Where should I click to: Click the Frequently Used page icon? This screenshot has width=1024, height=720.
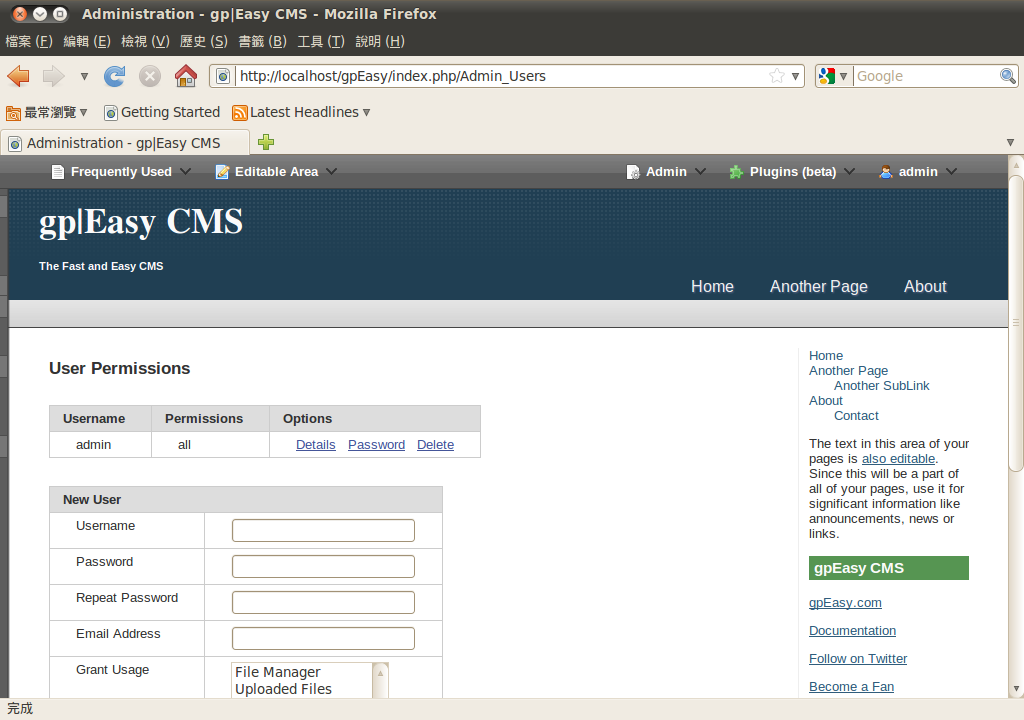pos(58,172)
